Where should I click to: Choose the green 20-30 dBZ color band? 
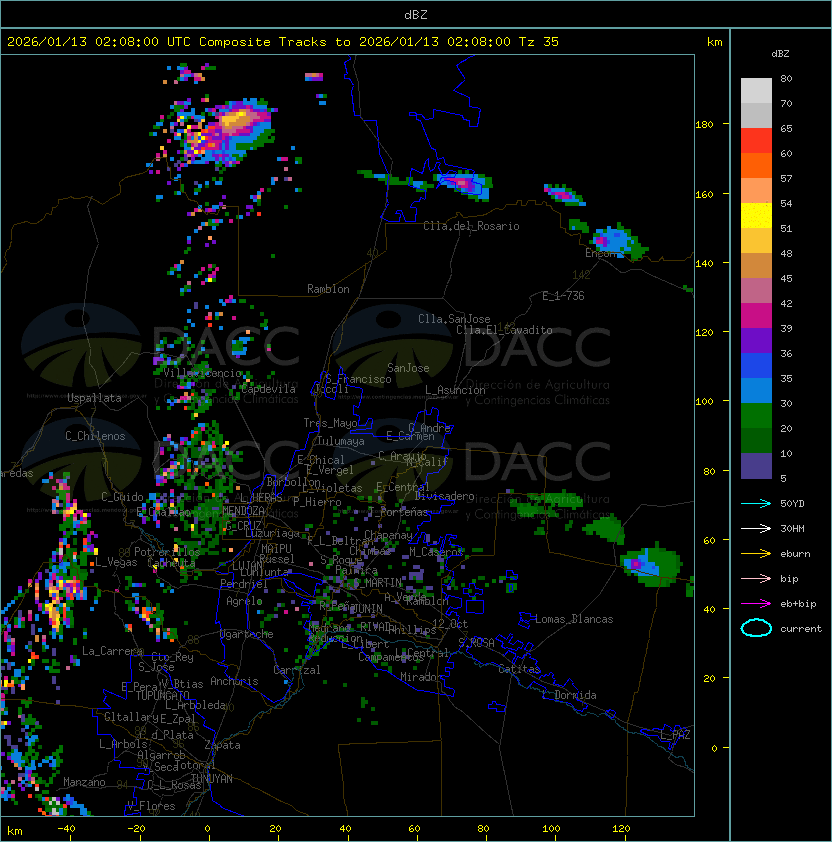(x=756, y=416)
